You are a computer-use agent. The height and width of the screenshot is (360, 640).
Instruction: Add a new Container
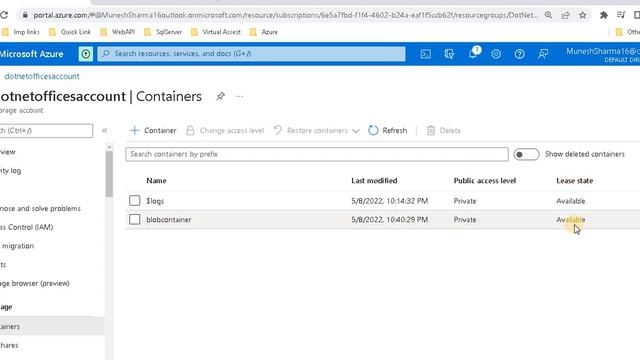point(153,131)
